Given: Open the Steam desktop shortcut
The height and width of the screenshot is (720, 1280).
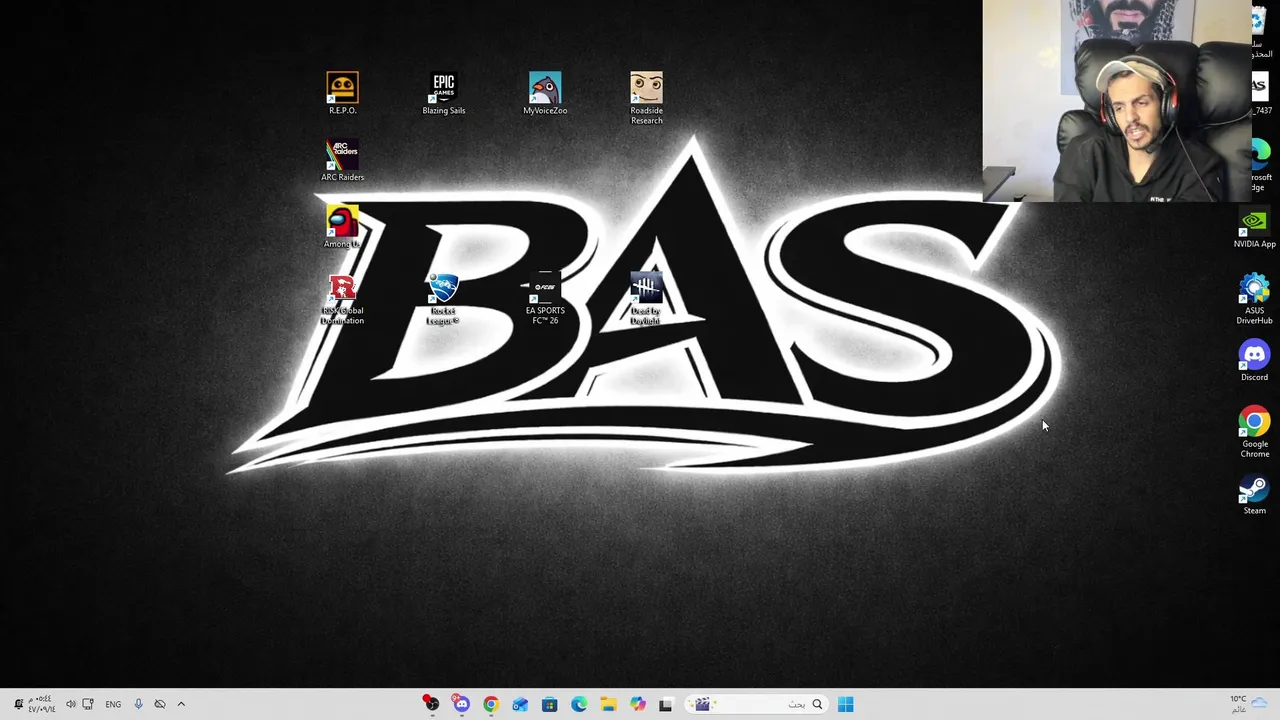Looking at the screenshot, I should (1254, 494).
